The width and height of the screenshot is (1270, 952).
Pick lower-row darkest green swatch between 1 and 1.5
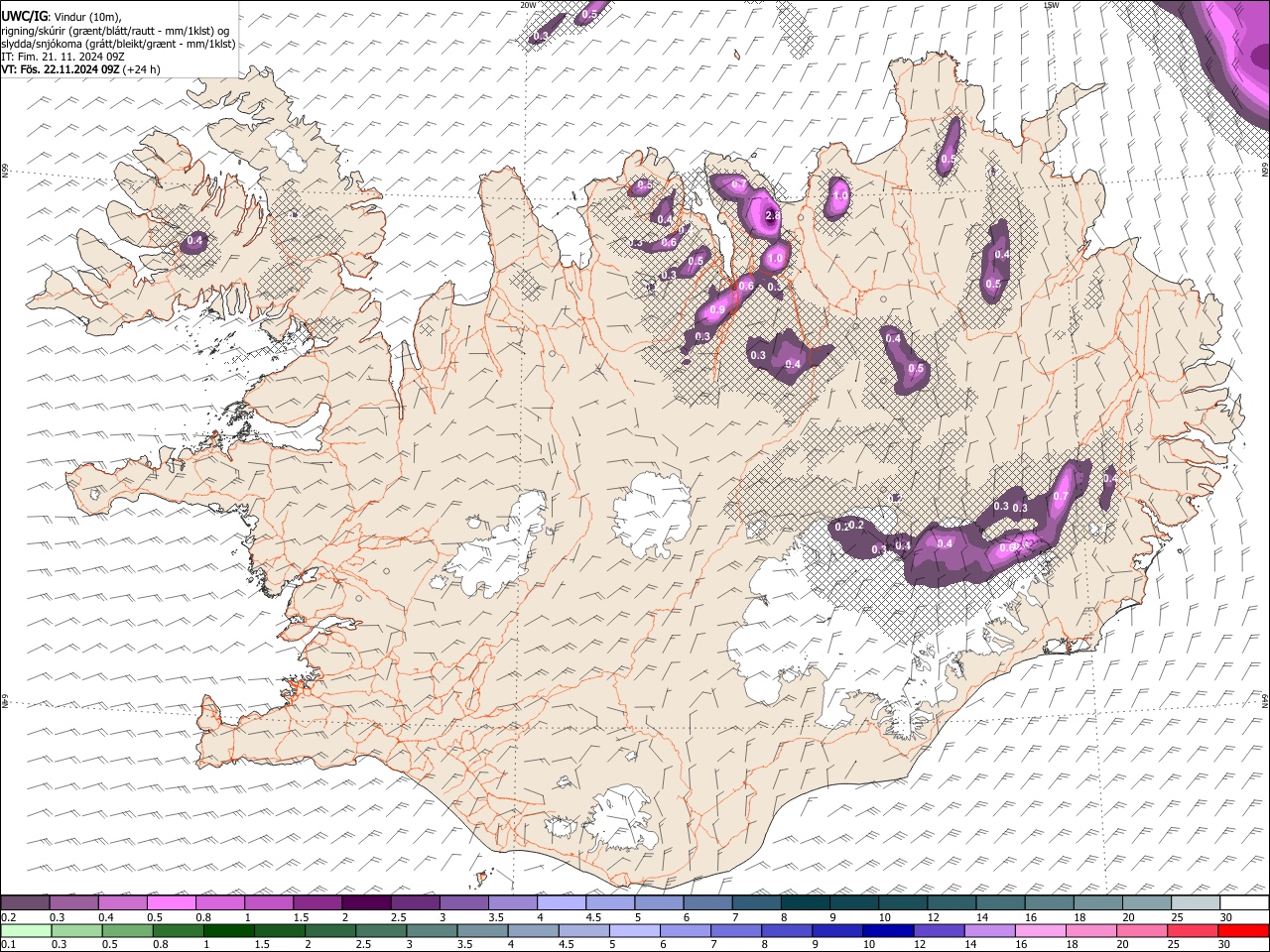[228, 930]
